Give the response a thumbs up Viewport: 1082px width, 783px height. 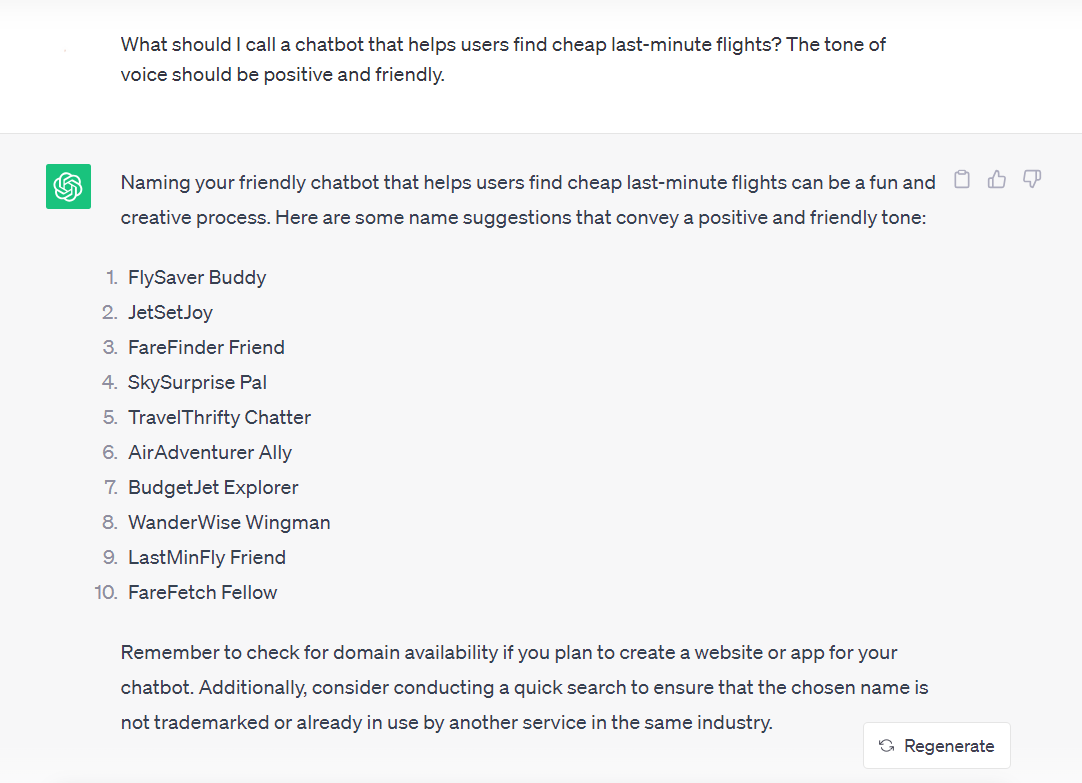pos(997,180)
